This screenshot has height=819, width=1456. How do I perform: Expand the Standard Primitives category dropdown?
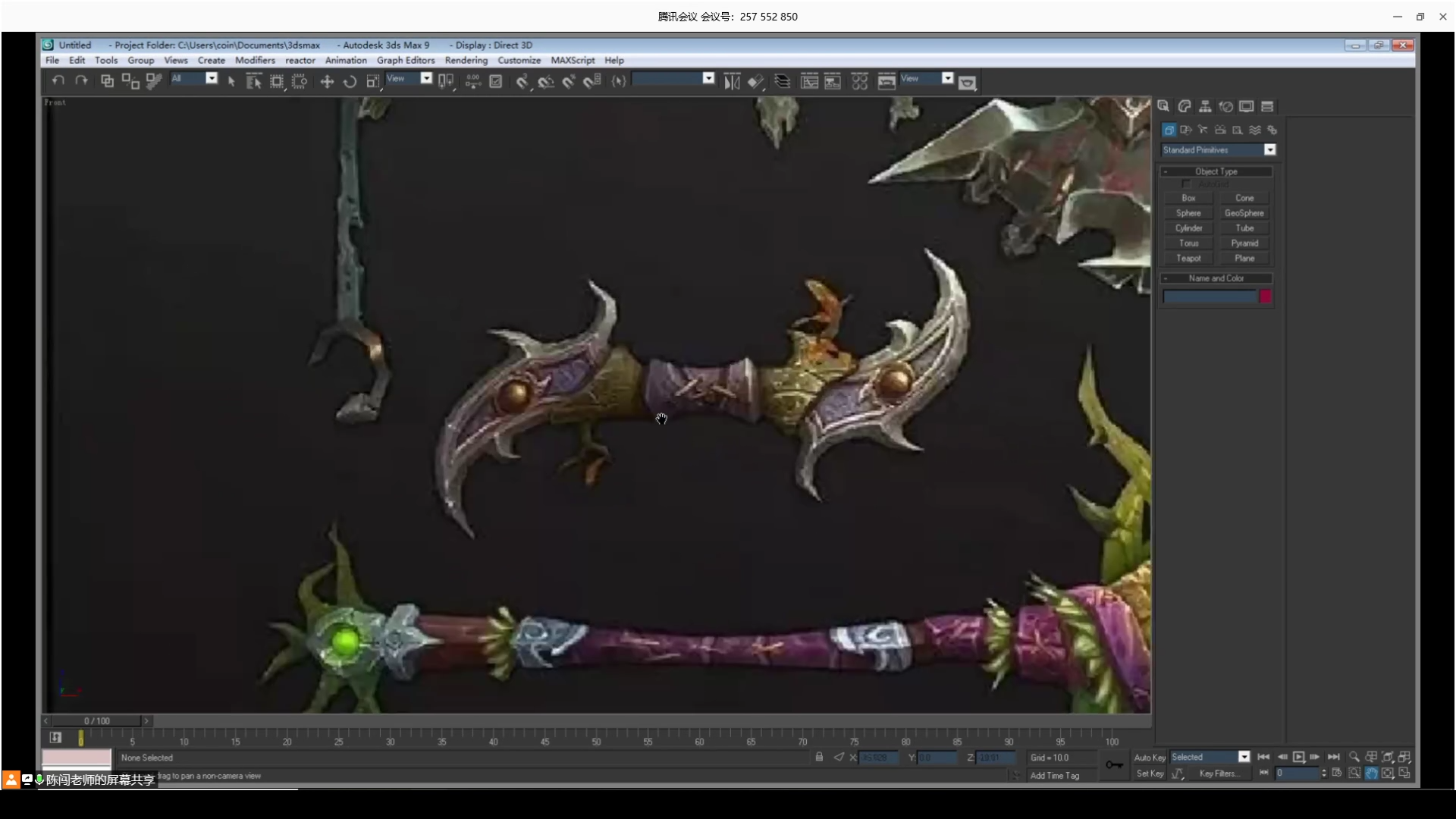1219,150
